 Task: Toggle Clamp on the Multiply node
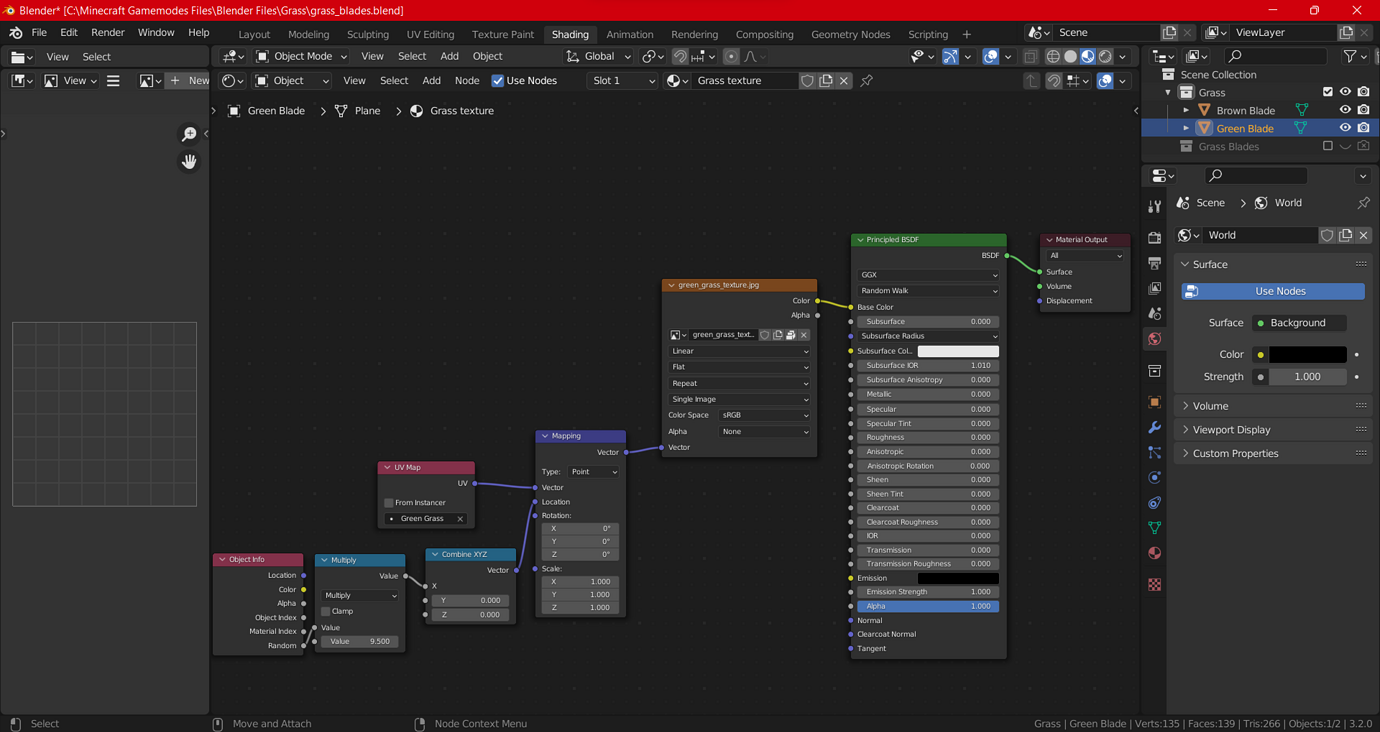point(326,610)
